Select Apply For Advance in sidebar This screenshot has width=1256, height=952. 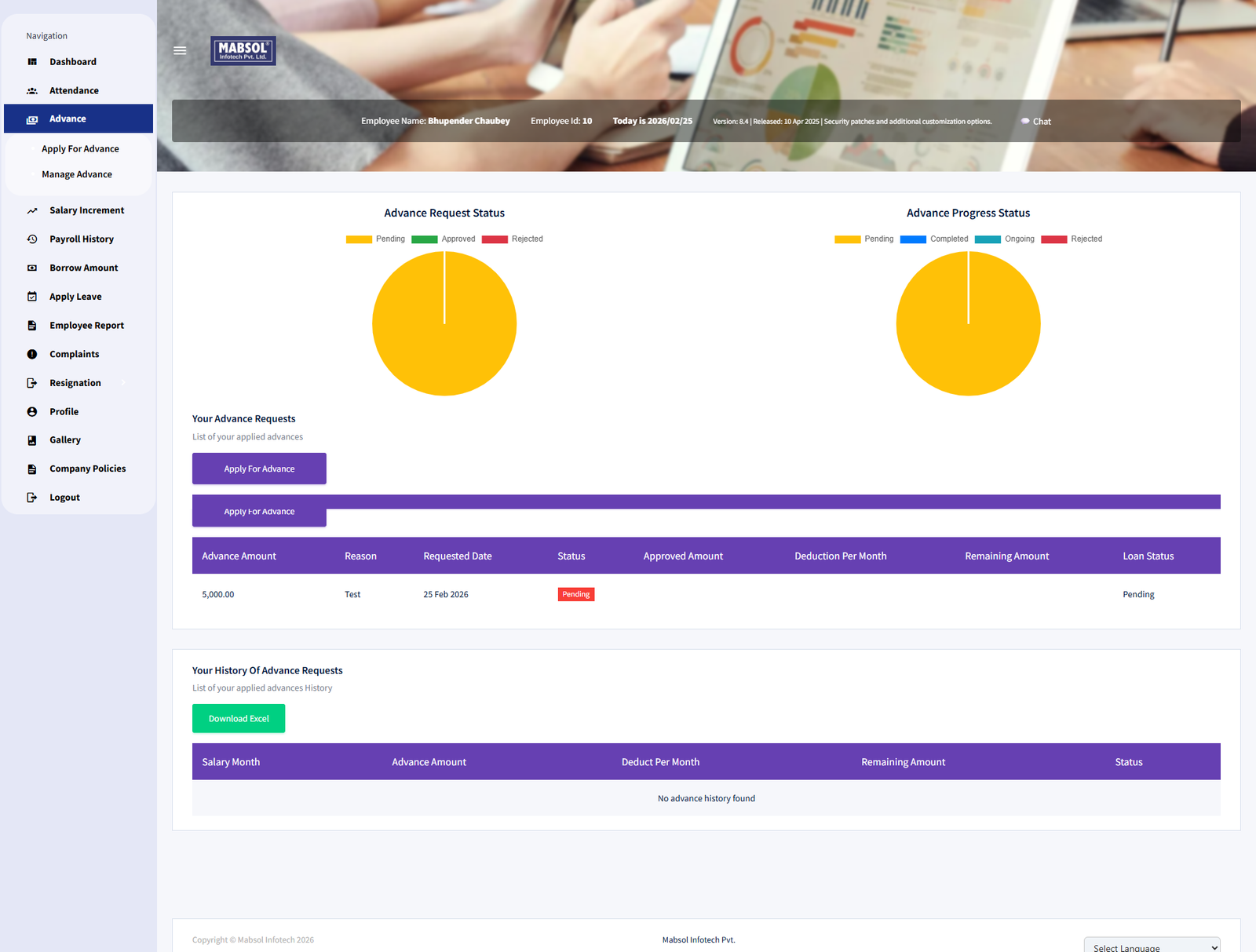tap(80, 149)
